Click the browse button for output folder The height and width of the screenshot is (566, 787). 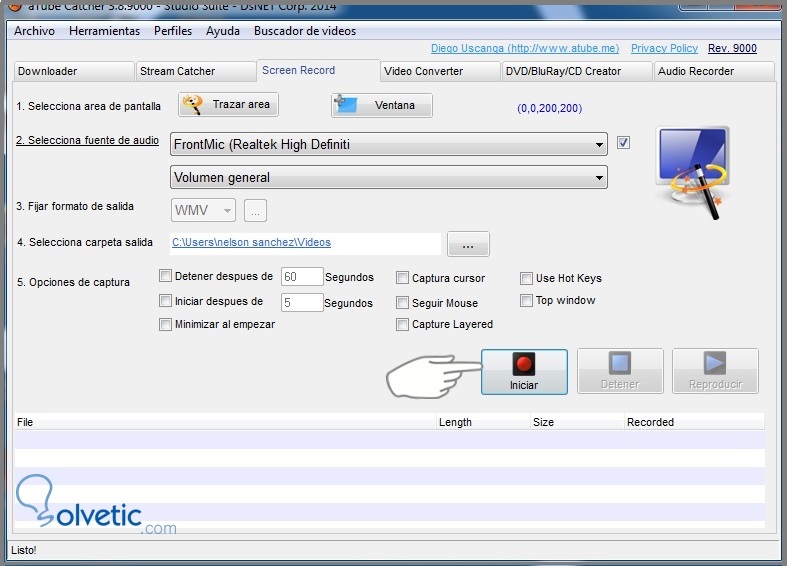[468, 244]
